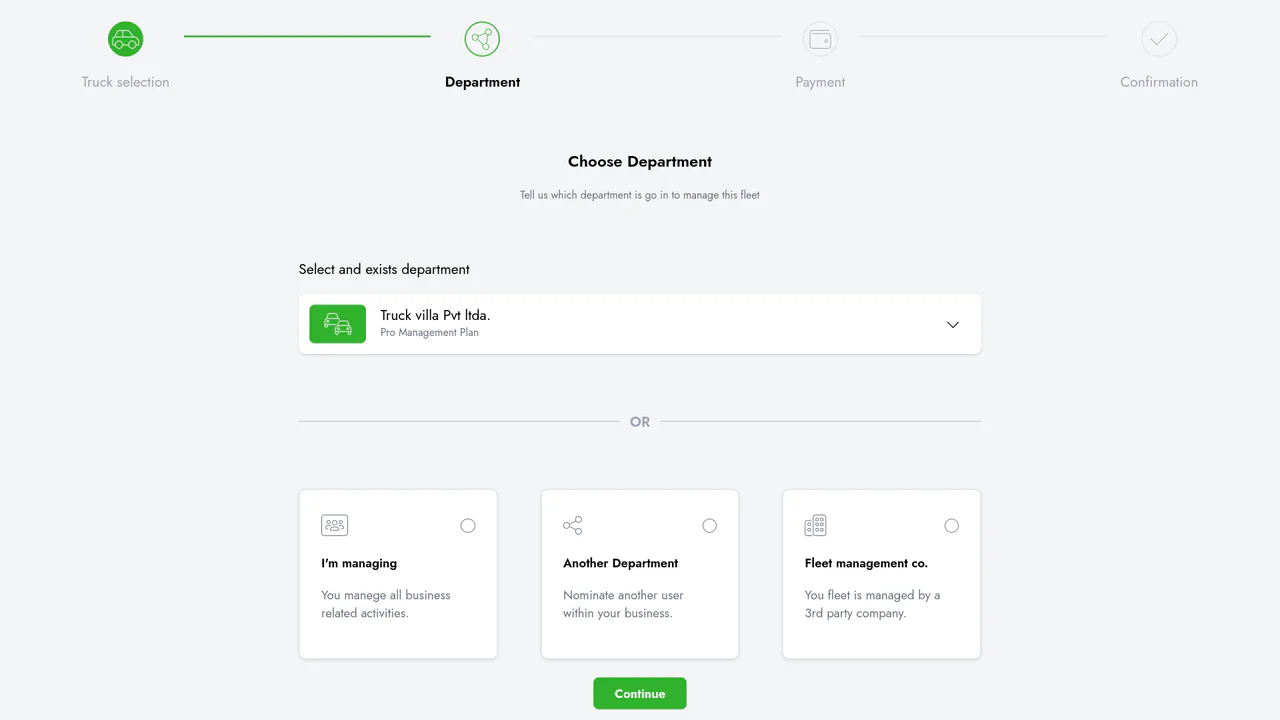Click the share icon on Another Department card
This screenshot has width=1280, height=720.
click(x=573, y=525)
